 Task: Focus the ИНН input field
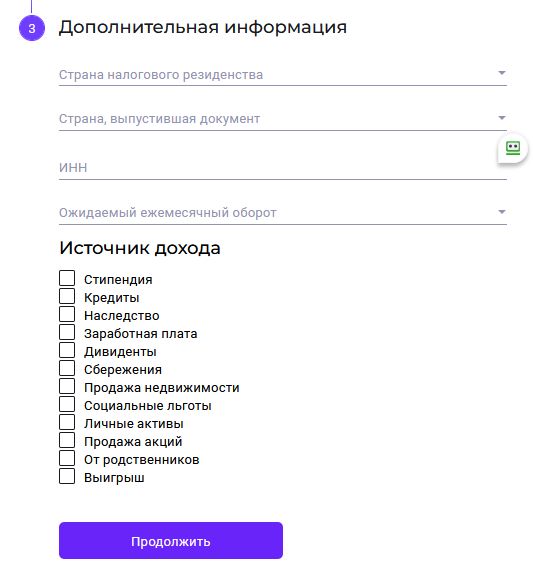(x=283, y=168)
